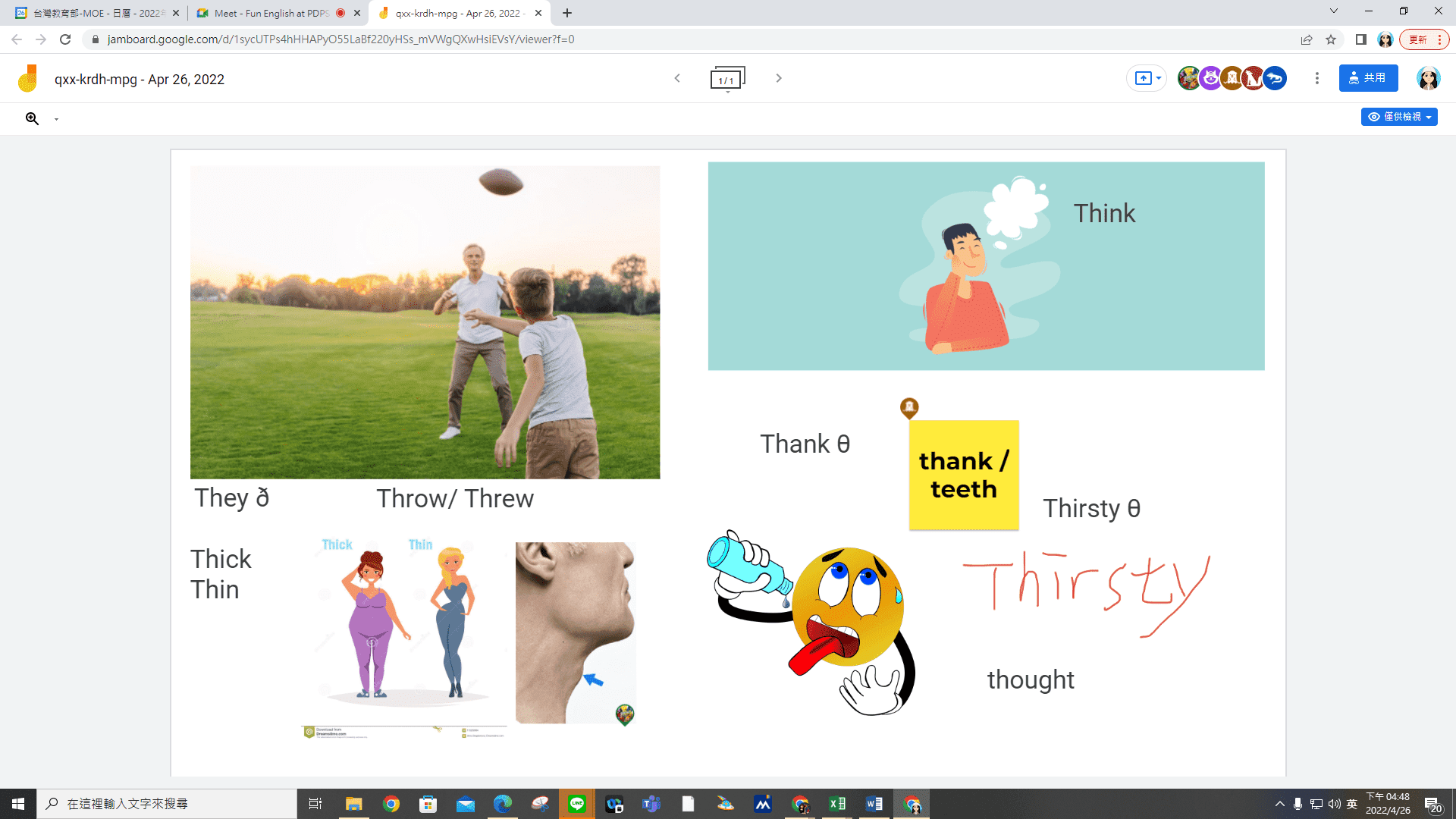1456x819 pixels.
Task: Click the purple cat collaborator avatar
Action: point(1210,78)
